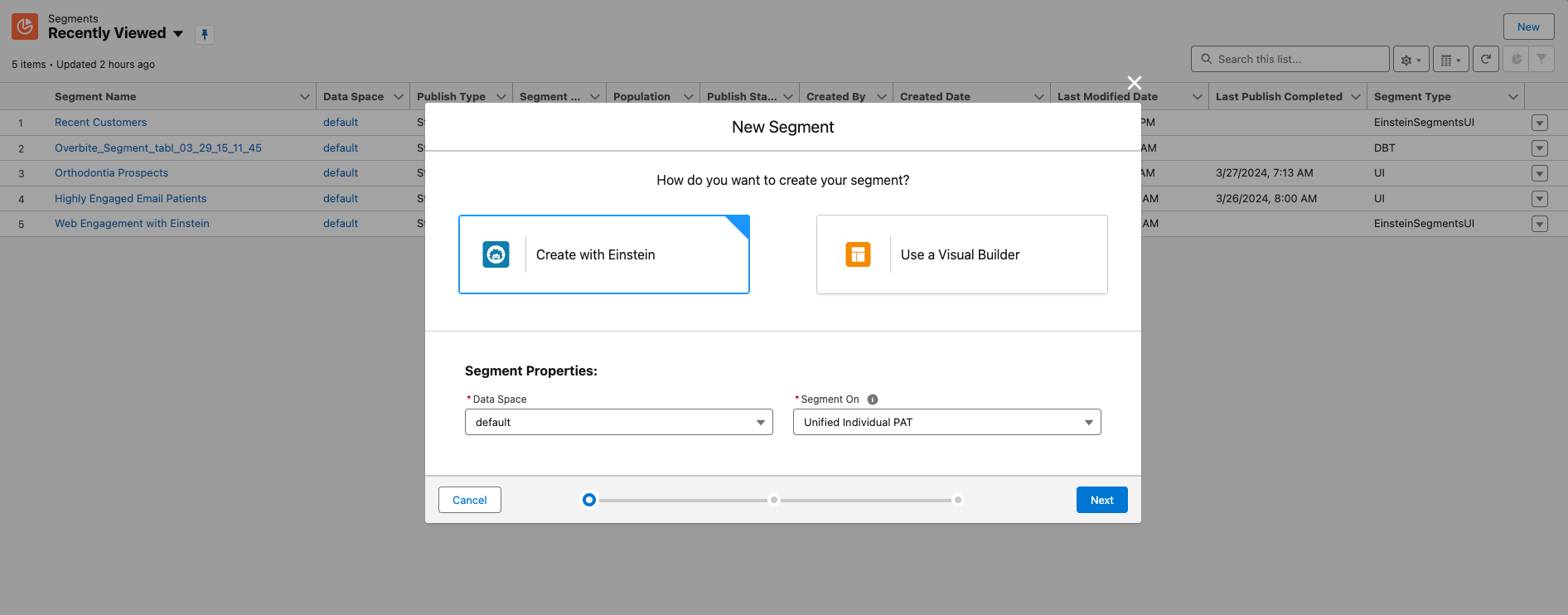Click Next in the New Segment dialog
Image resolution: width=1568 pixels, height=615 pixels.
pos(1101,500)
